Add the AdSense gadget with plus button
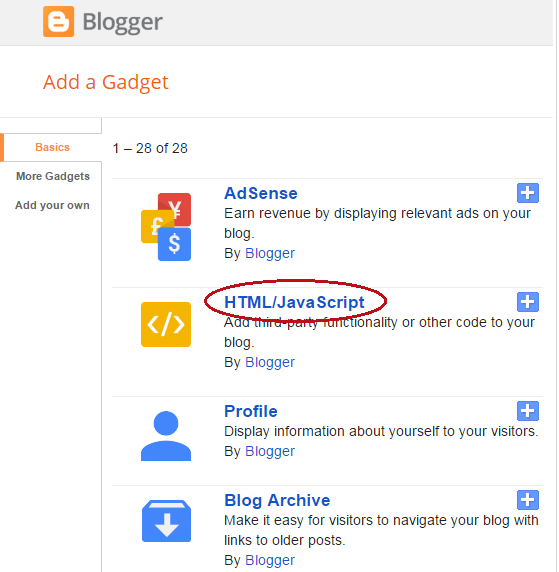 (x=528, y=193)
